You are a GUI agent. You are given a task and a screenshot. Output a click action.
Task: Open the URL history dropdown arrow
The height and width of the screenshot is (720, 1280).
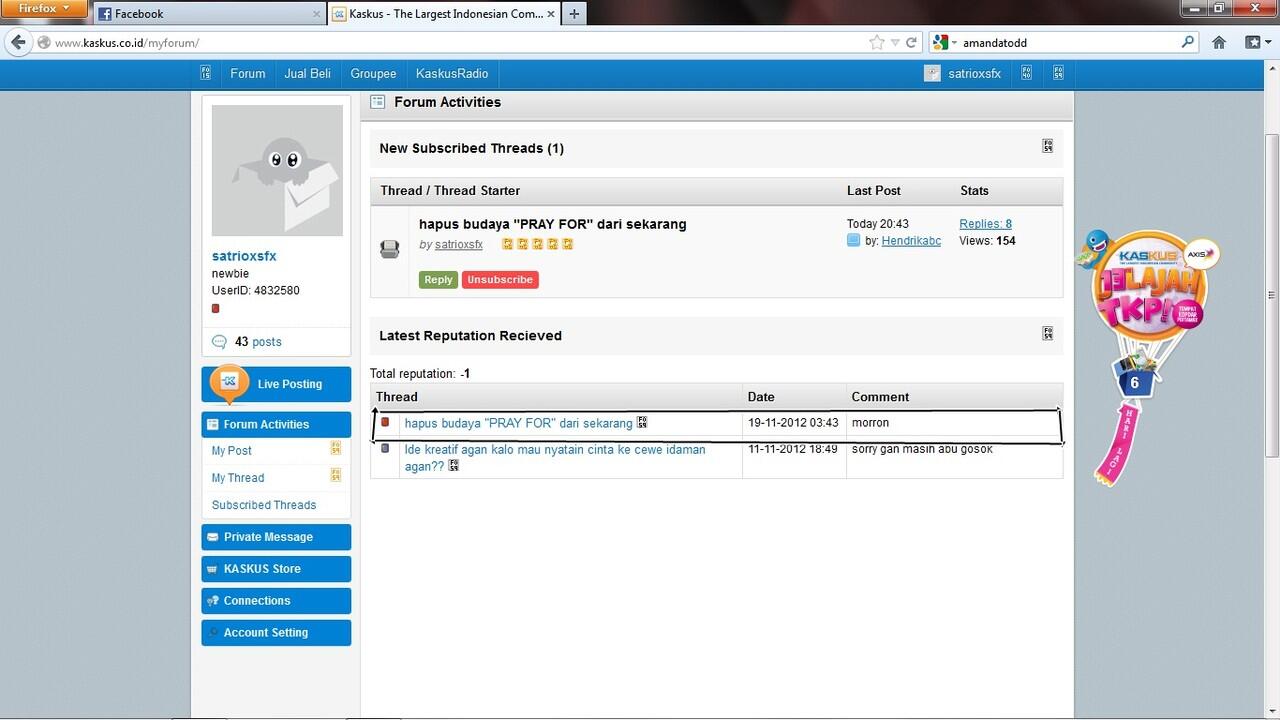(x=895, y=42)
